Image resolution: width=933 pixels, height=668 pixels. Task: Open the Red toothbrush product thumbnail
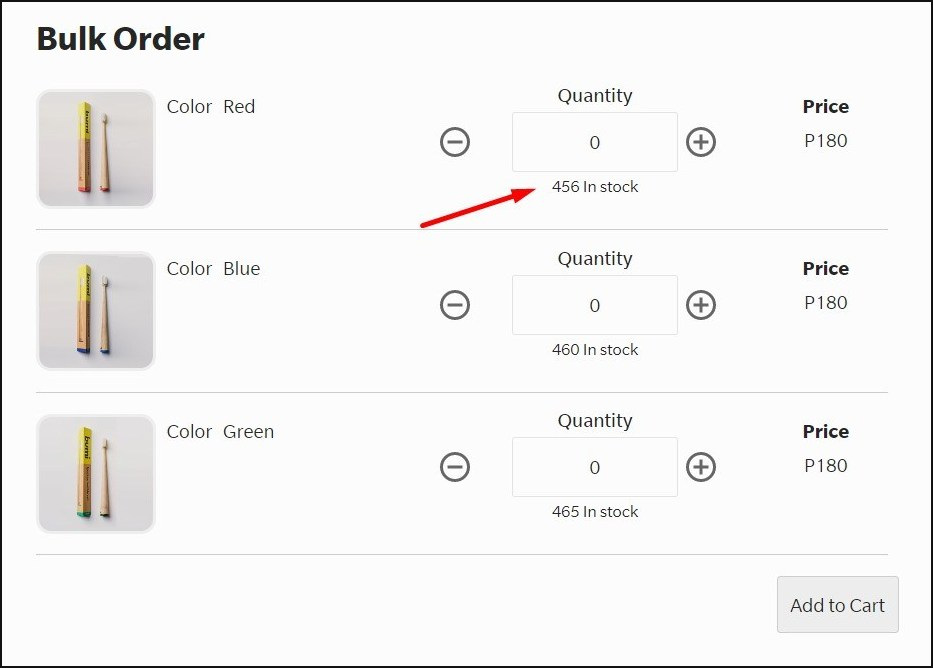96,149
